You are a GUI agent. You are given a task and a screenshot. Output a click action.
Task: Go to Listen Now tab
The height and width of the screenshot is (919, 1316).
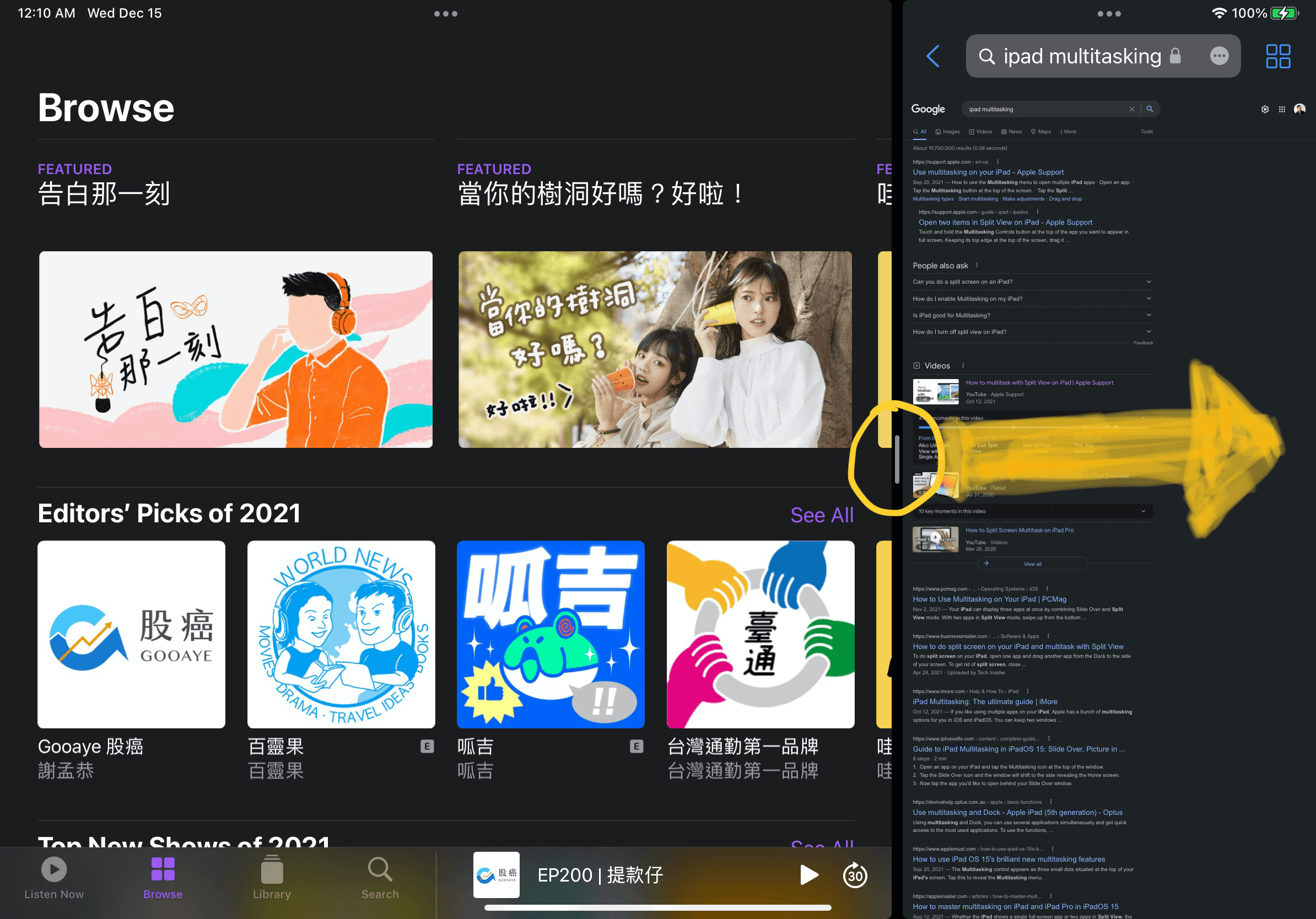(x=54, y=878)
